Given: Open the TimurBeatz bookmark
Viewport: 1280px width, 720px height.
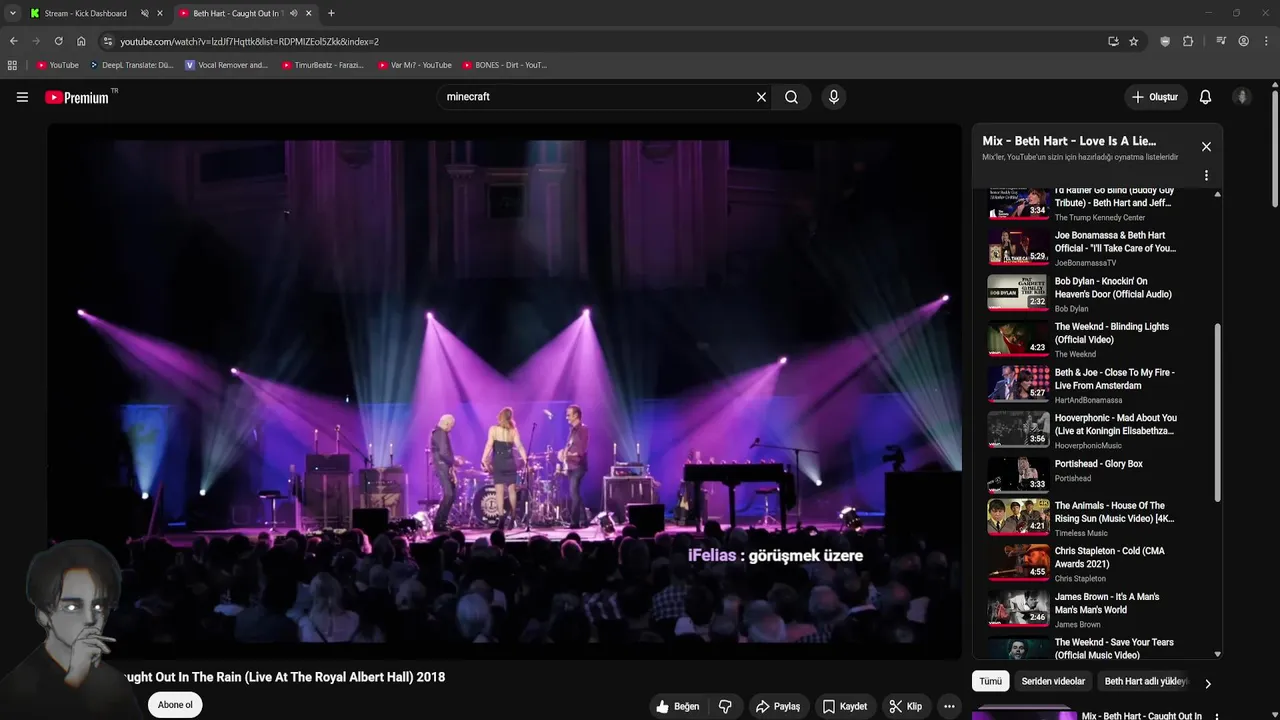Looking at the screenshot, I should click(x=323, y=65).
